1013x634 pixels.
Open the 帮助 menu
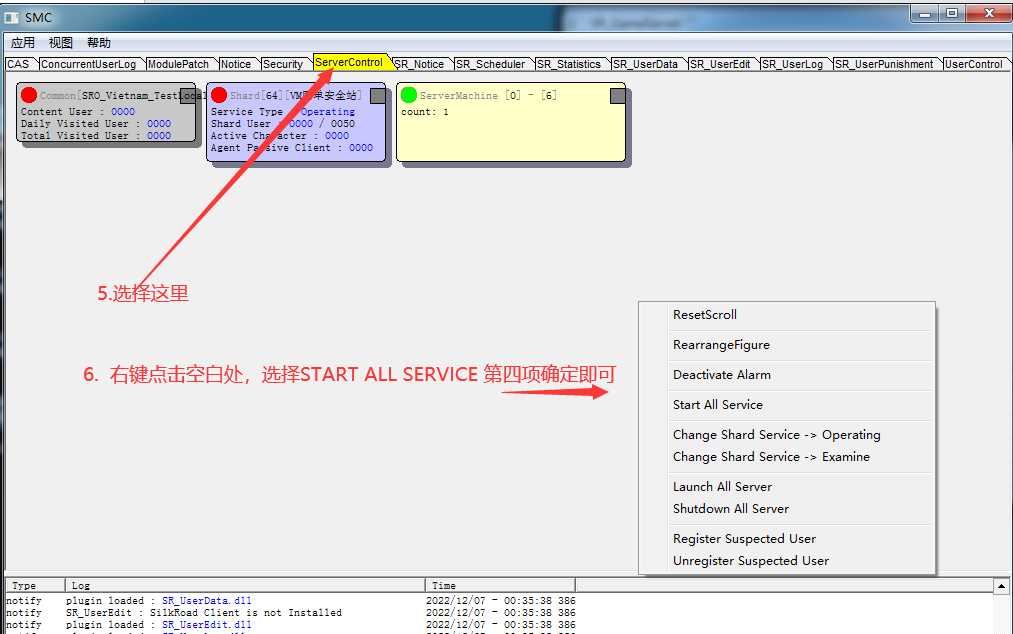(99, 43)
